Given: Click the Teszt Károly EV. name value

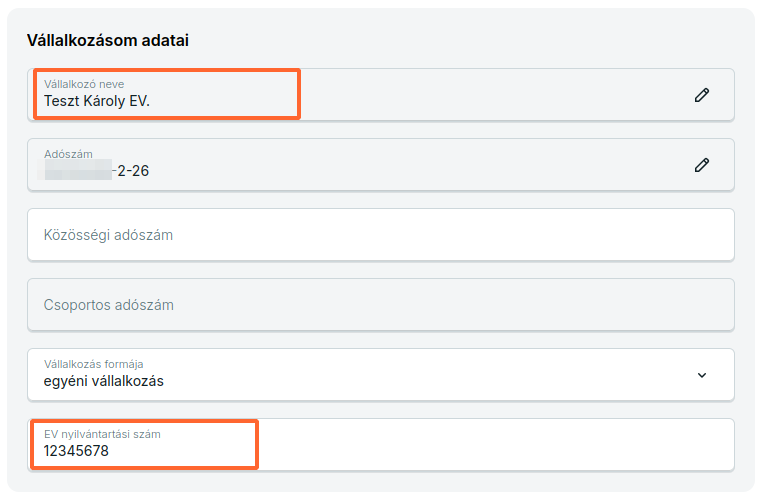Looking at the screenshot, I should point(97,101).
